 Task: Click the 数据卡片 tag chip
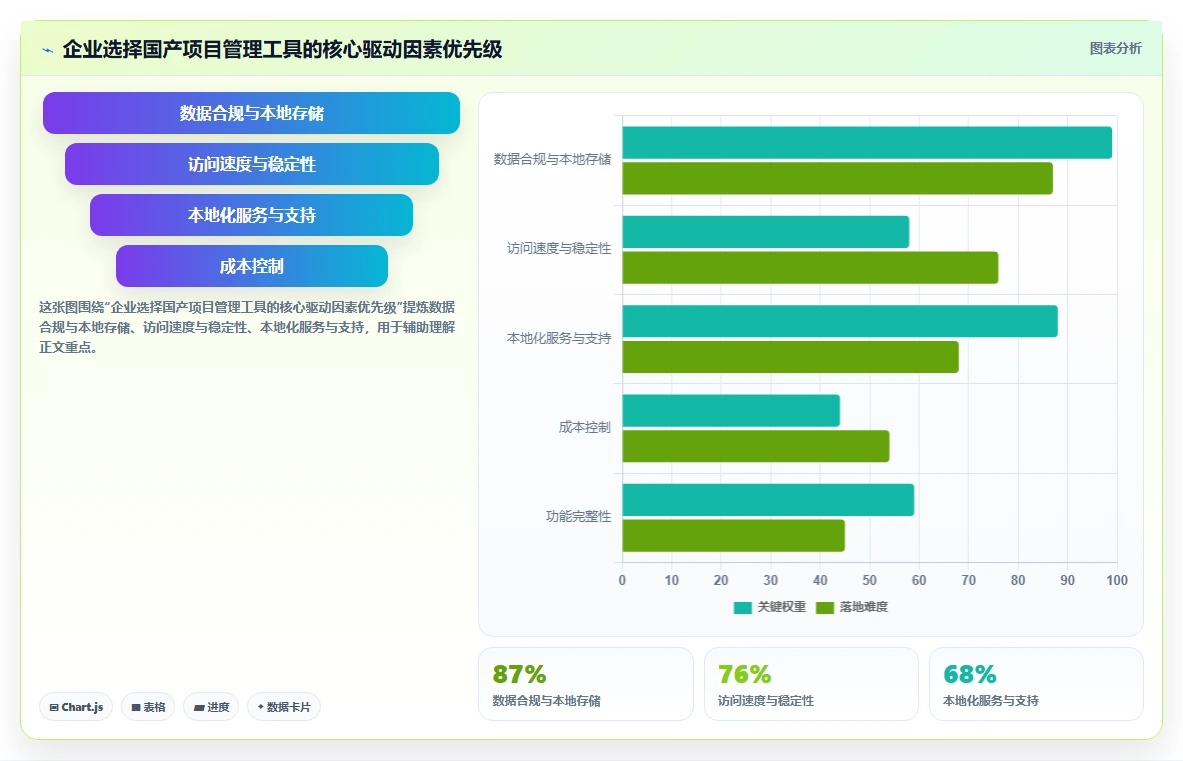284,707
